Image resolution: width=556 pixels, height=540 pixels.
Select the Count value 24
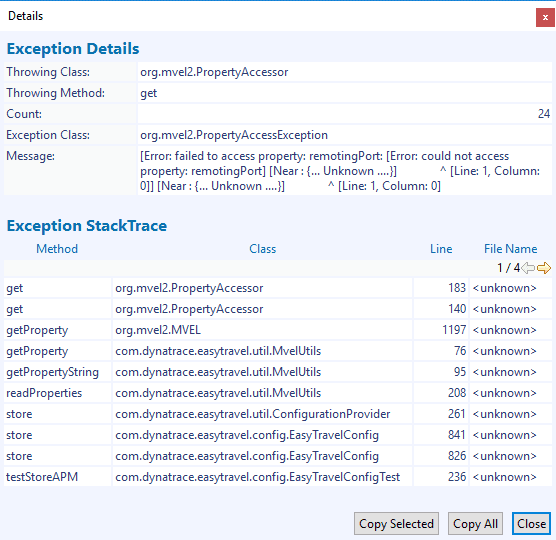[345, 114]
